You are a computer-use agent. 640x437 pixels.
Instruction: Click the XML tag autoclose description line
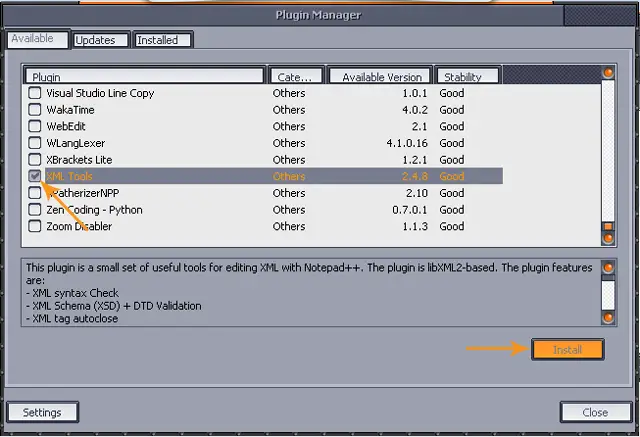72,318
